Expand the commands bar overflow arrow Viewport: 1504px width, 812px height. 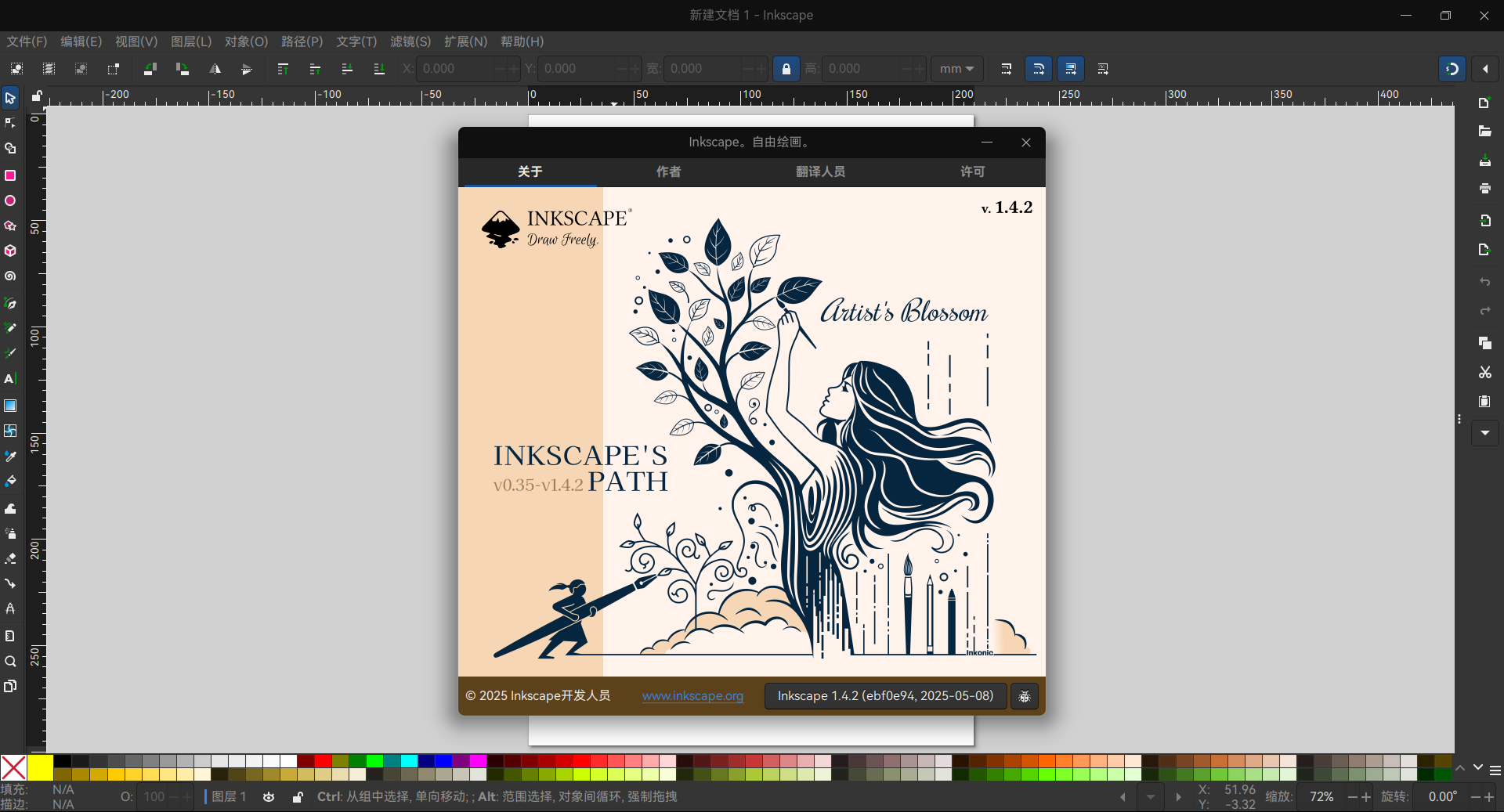pos(1484,433)
